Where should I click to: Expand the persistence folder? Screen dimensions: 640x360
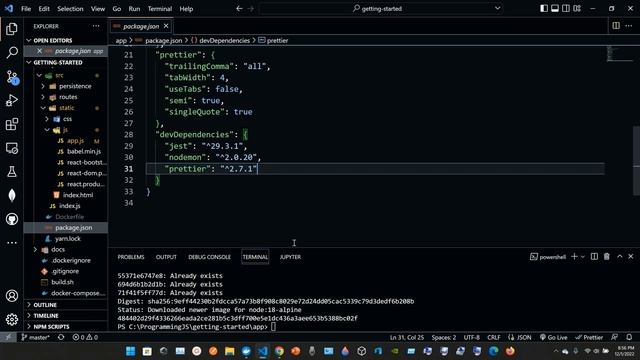(x=43, y=86)
